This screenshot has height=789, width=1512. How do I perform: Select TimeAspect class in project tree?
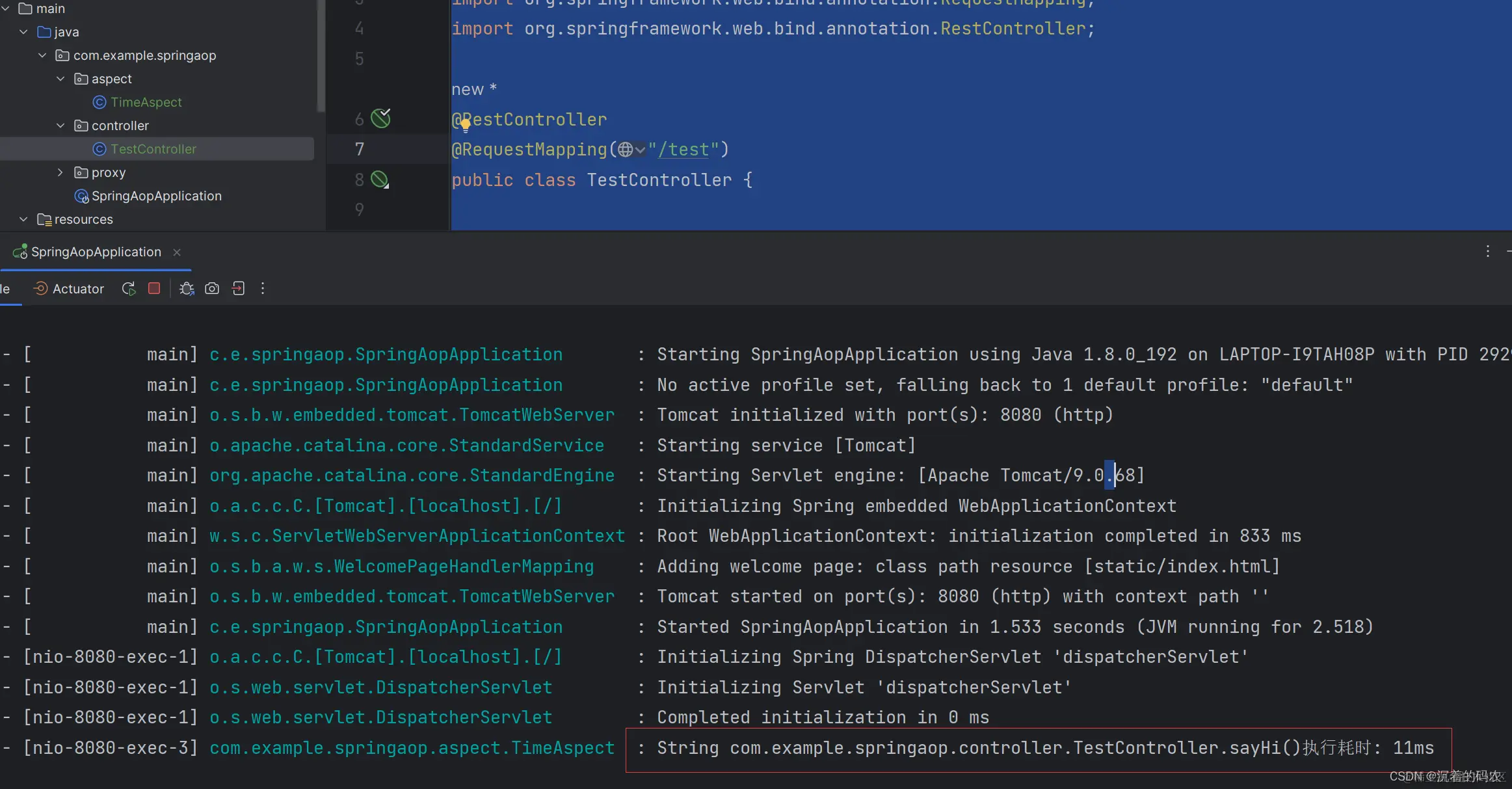pos(146,102)
